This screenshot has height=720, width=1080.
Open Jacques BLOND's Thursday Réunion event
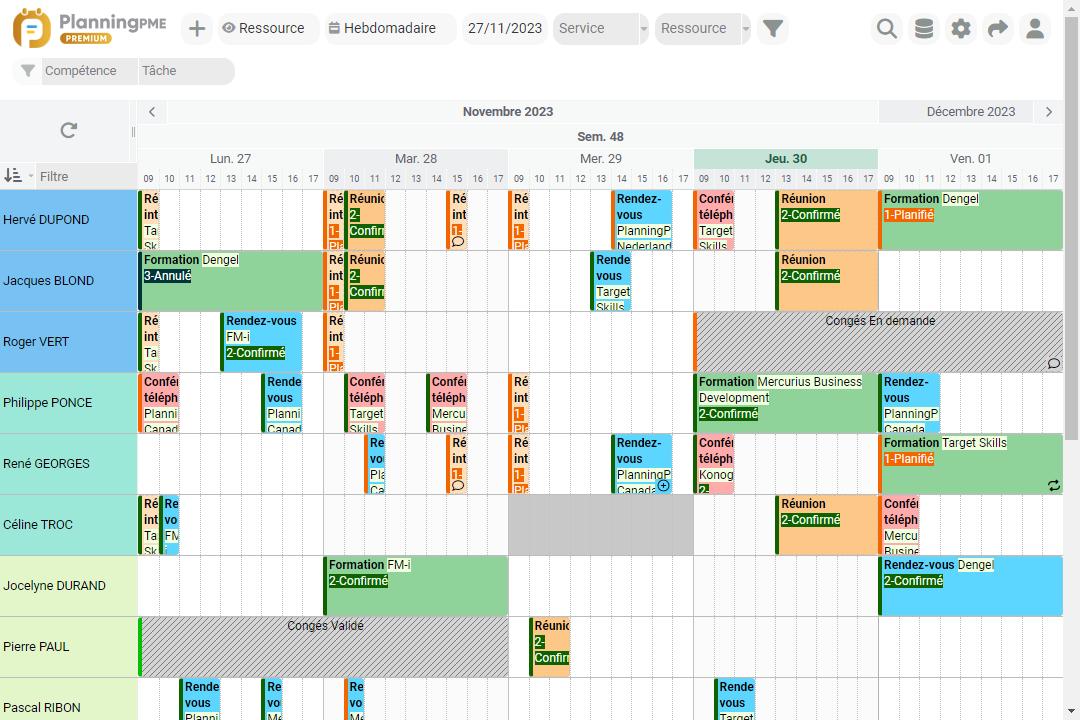pos(827,280)
